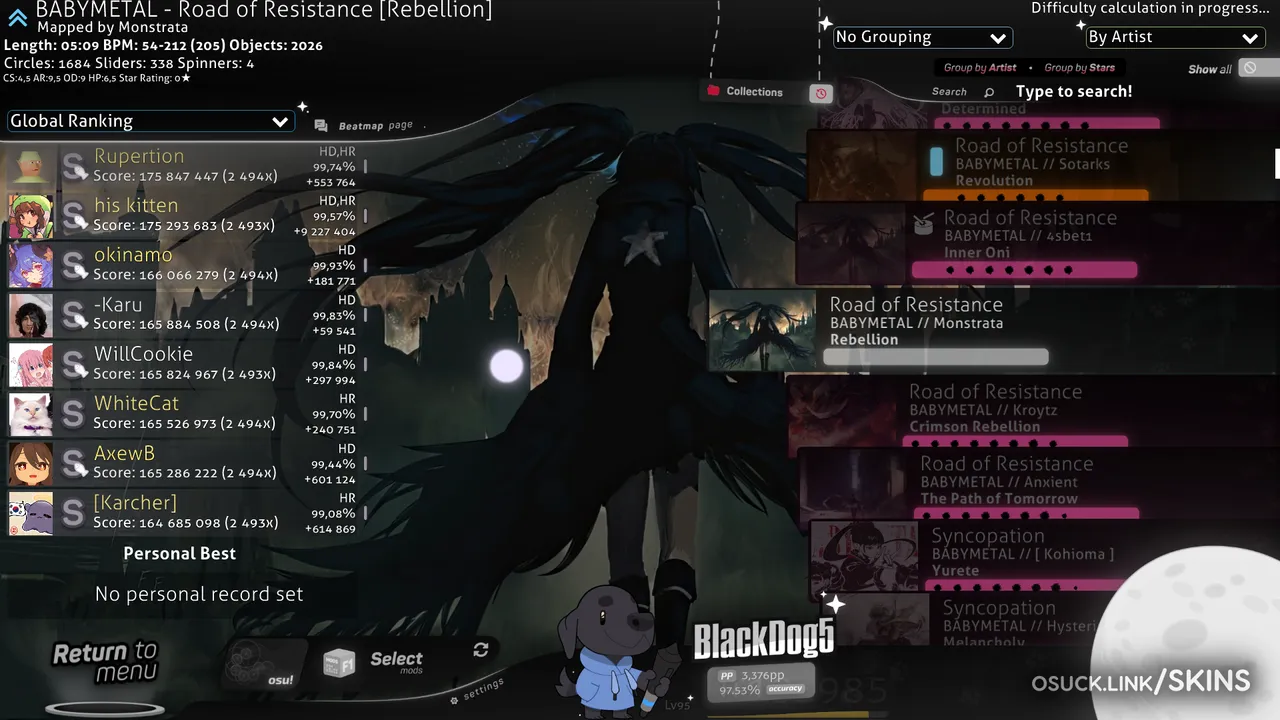Select the Syncopation Melancholy beatmap card
1280x720 pixels.
pos(1010,621)
